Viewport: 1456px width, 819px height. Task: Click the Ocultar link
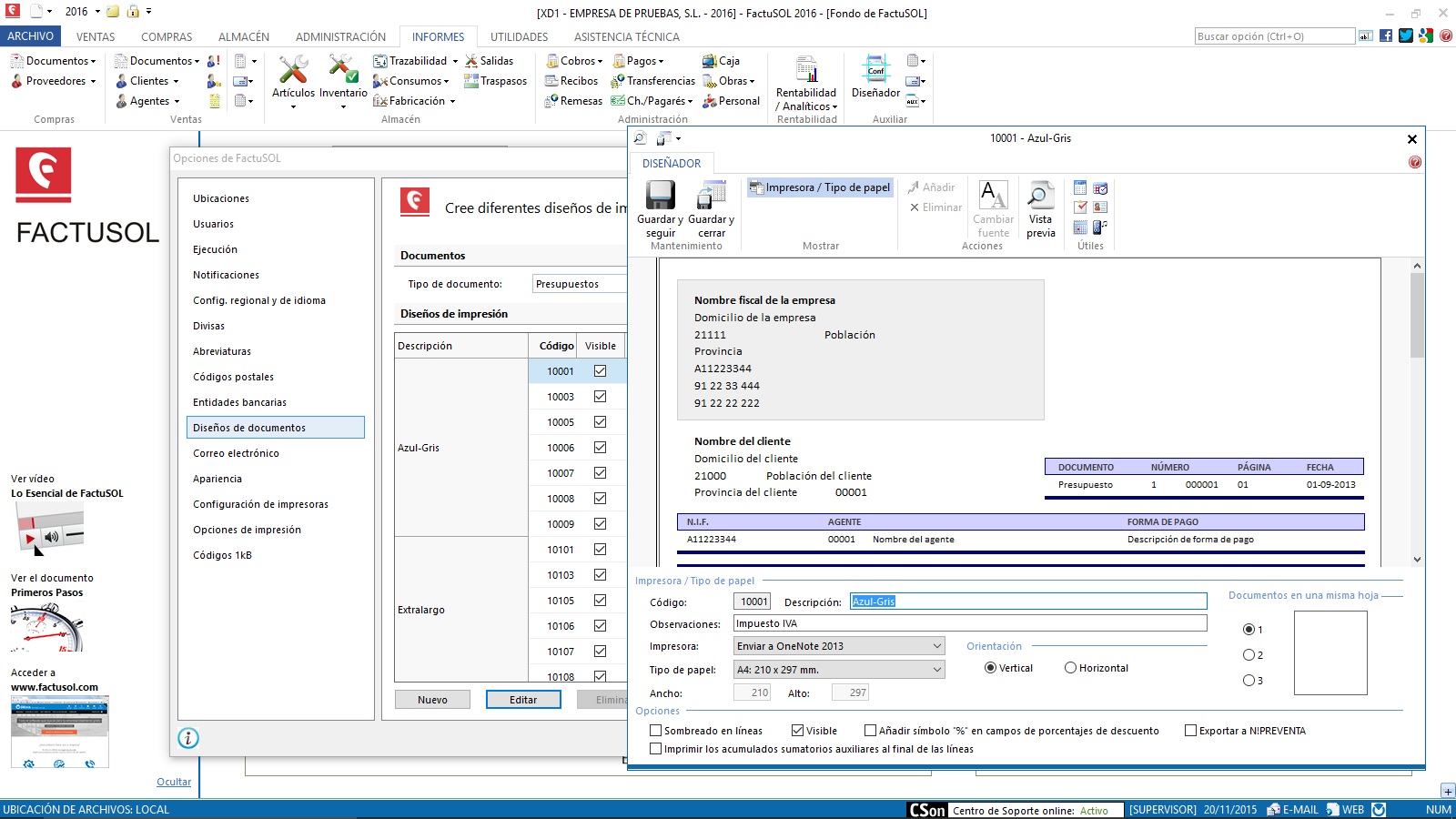tap(174, 782)
